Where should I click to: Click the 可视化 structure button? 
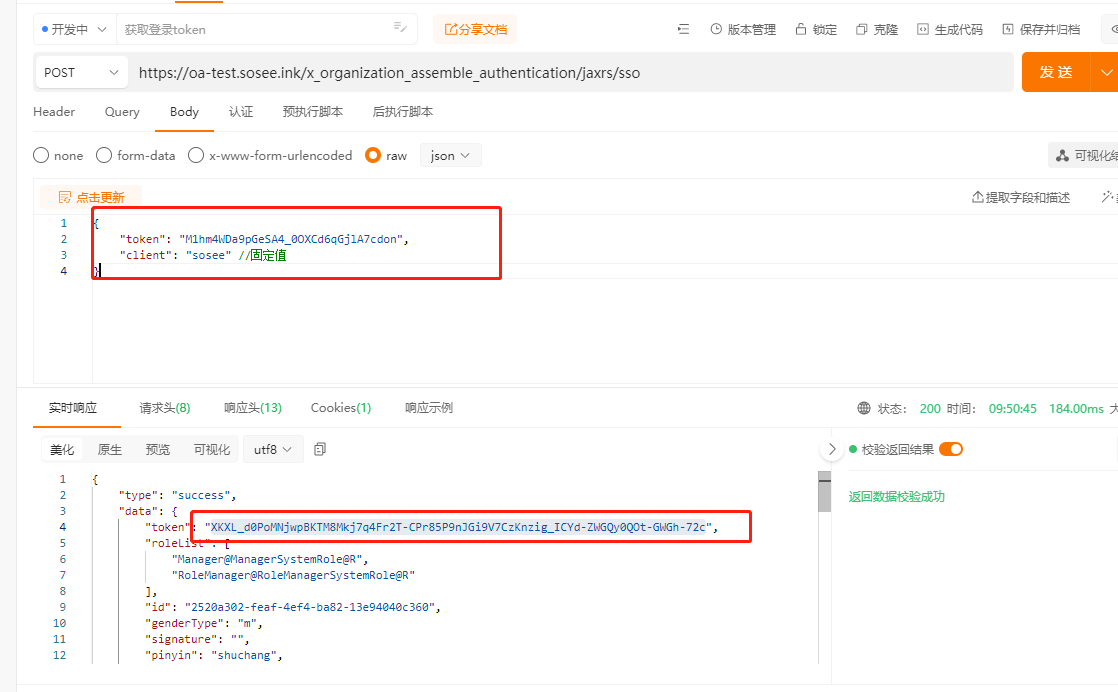tap(1084, 155)
